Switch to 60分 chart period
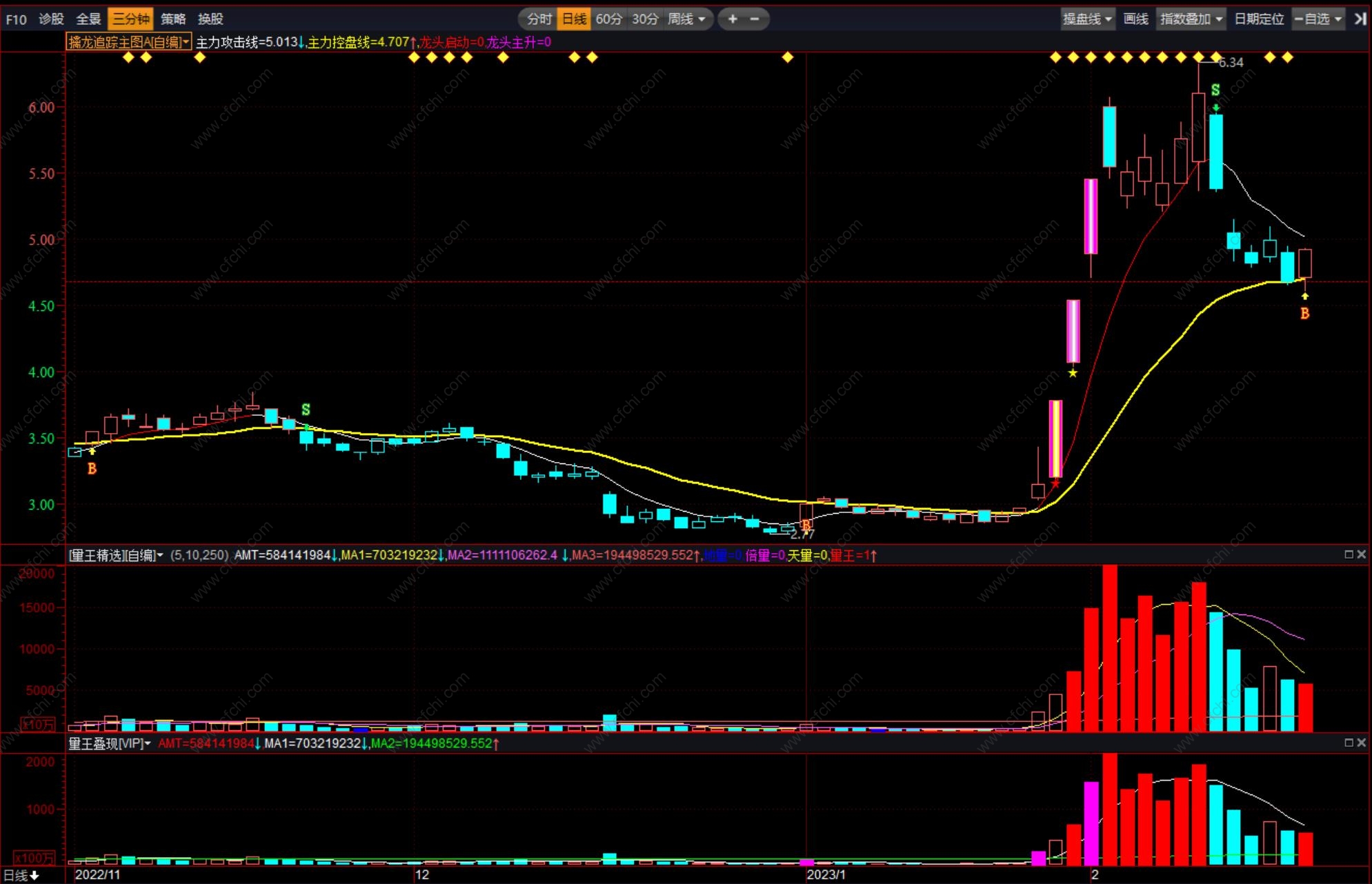 608,19
